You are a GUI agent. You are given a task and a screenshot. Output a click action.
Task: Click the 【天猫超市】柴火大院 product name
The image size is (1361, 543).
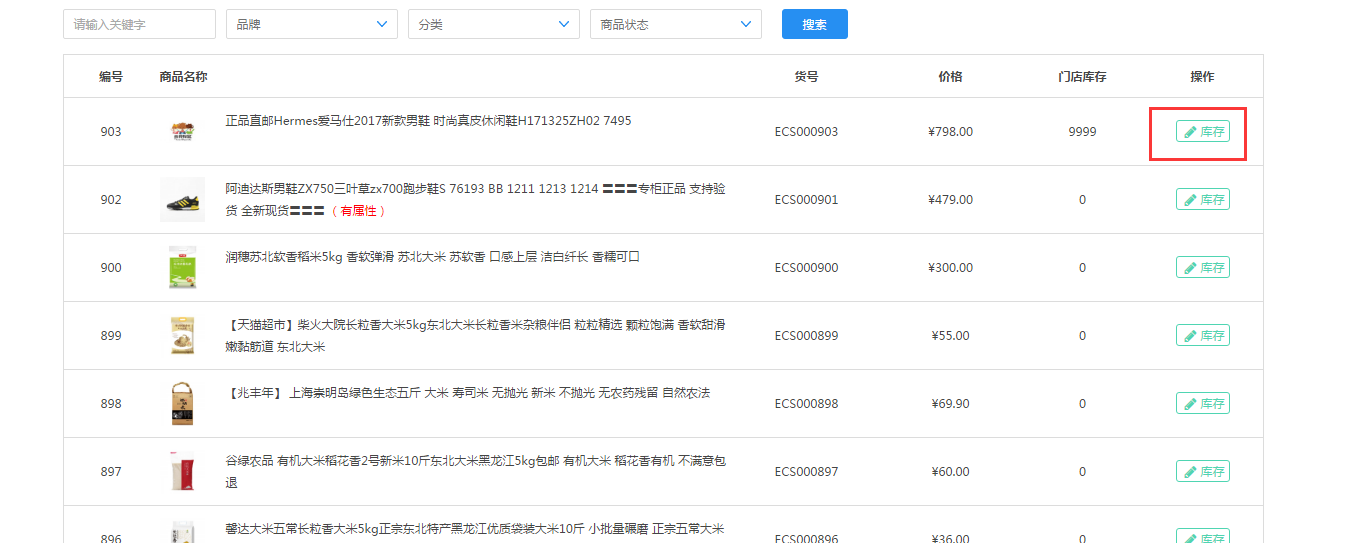(x=475, y=335)
